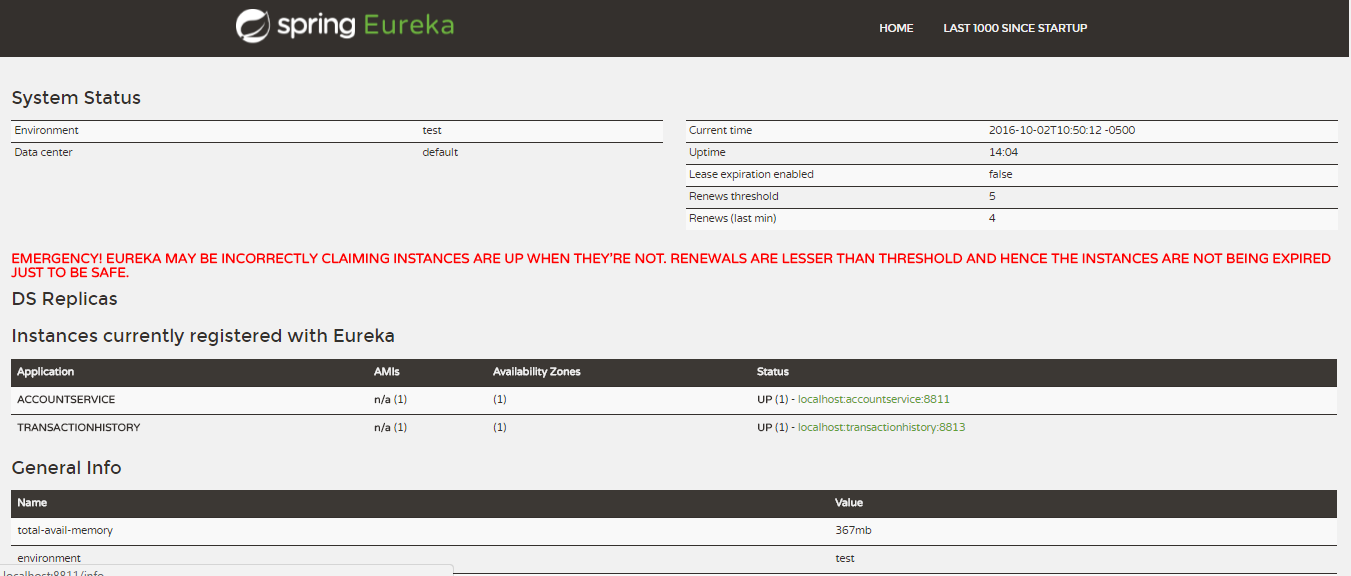The width and height of the screenshot is (1351, 576).
Task: Click the timestamp 2016-10-02T10:50:12 -0500
Action: click(x=1062, y=130)
